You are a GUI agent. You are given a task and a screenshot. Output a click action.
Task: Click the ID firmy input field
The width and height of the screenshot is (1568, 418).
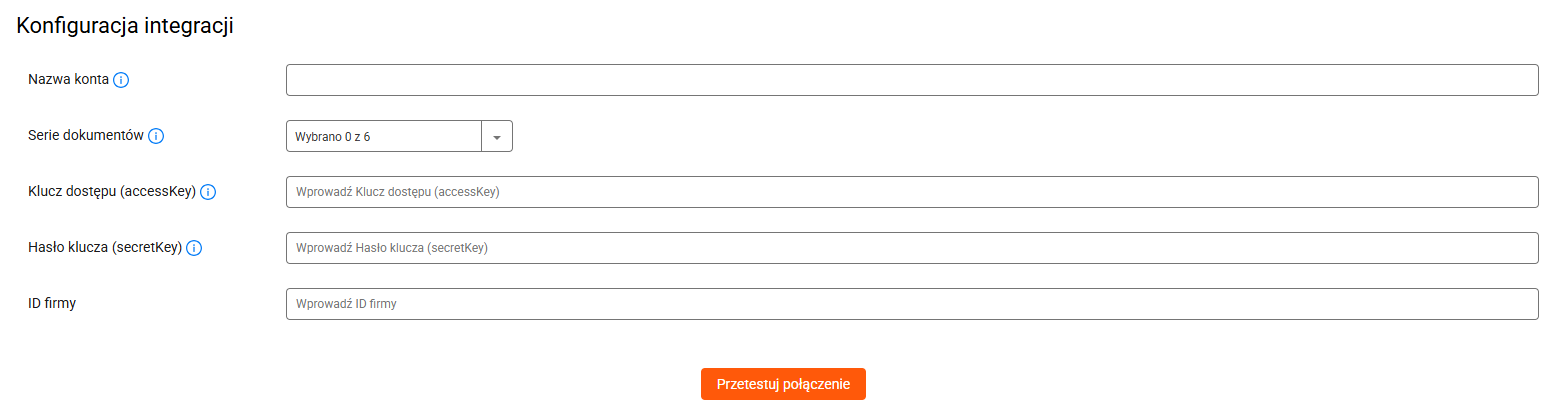912,304
